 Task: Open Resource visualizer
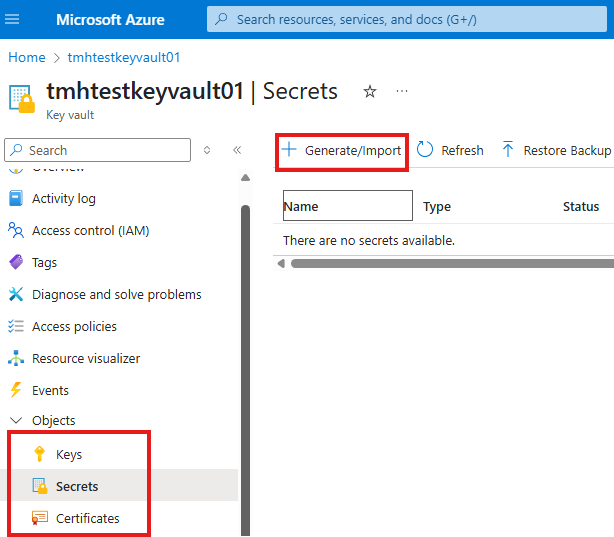tap(86, 359)
